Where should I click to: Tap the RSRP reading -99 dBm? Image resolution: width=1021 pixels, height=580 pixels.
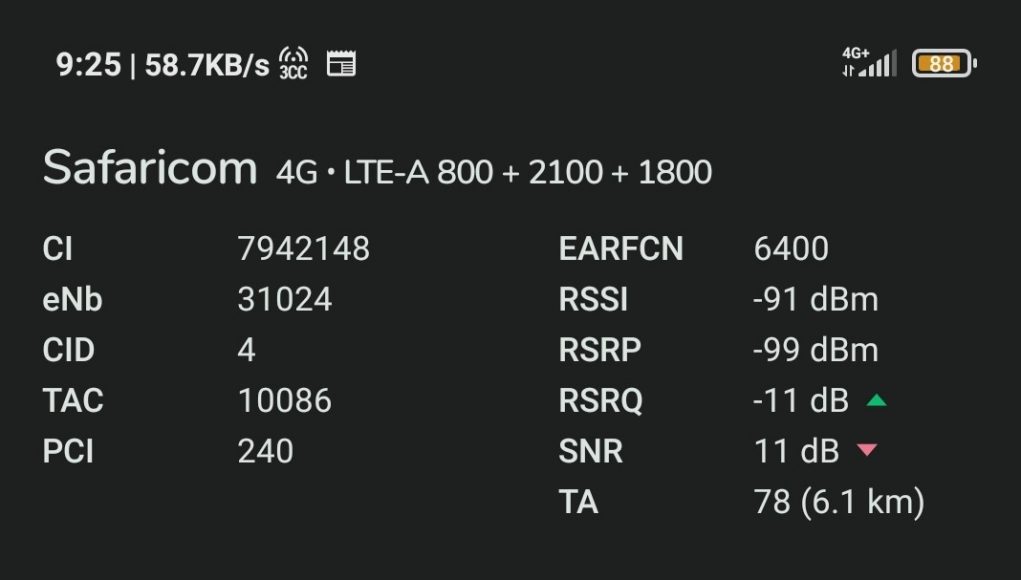coord(815,350)
